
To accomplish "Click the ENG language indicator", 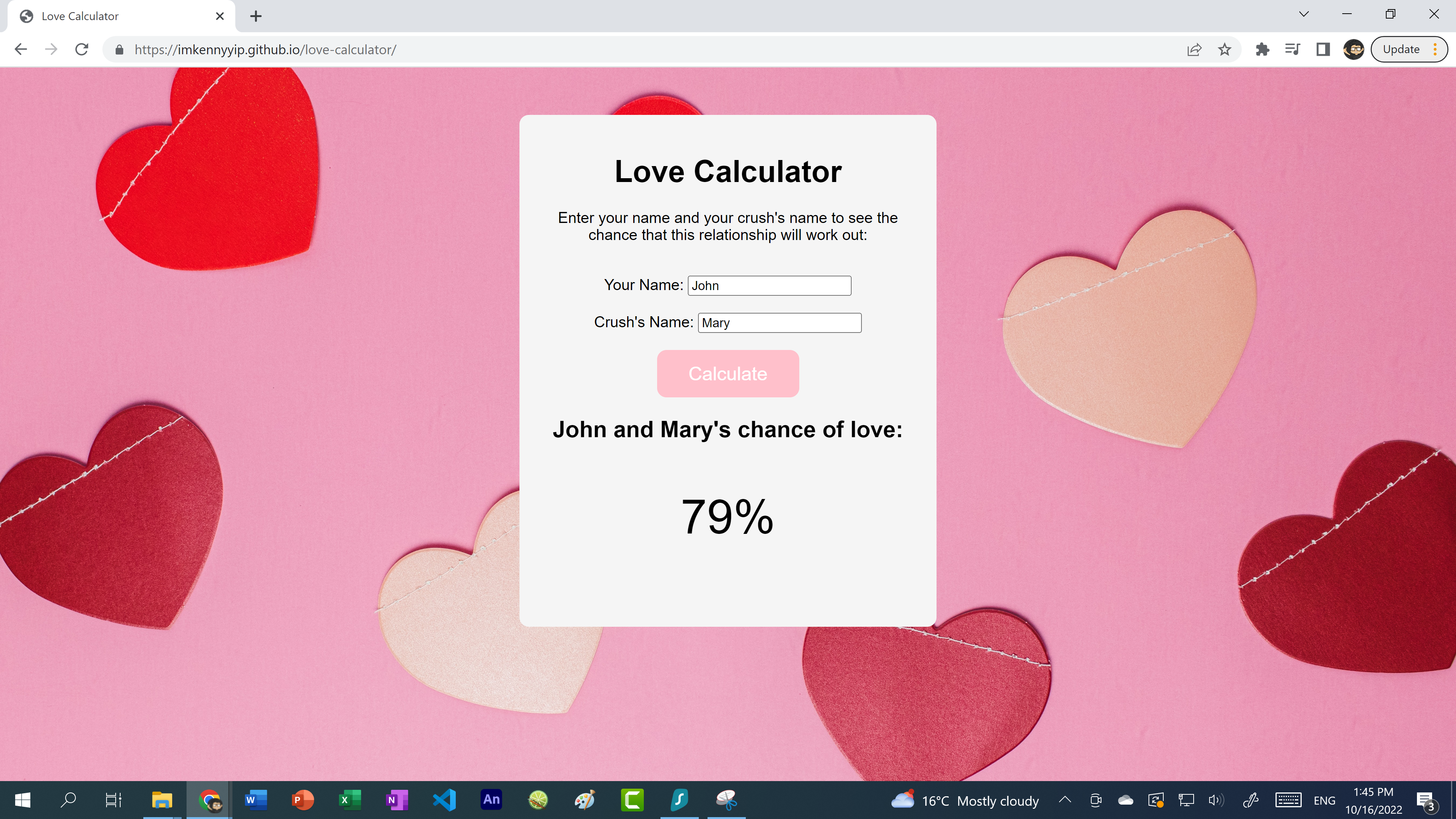I will point(1324,800).
